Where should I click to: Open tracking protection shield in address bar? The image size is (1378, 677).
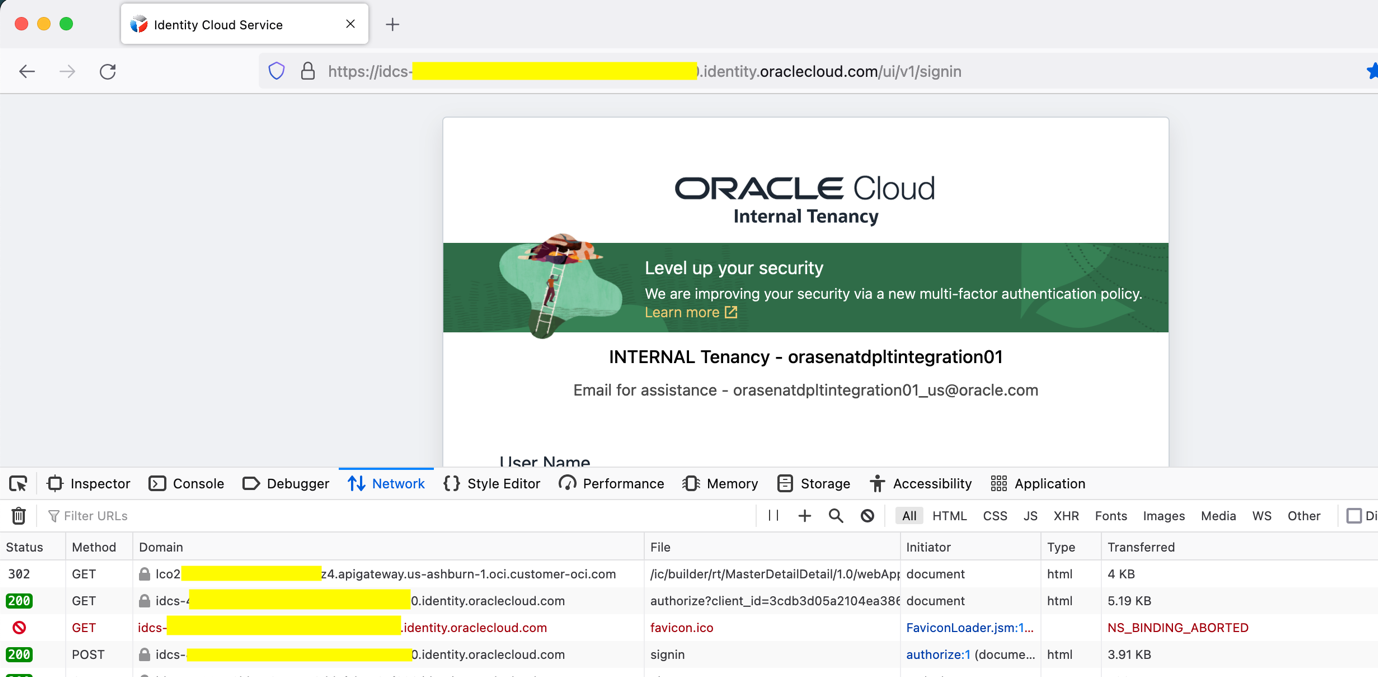click(277, 71)
